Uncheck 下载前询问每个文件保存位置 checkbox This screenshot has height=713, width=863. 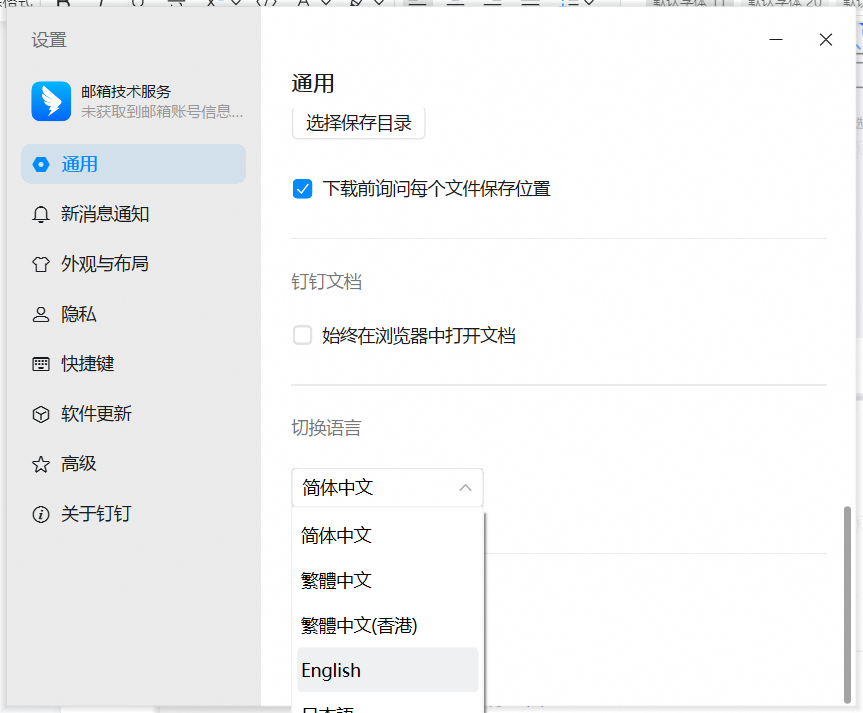coord(303,188)
